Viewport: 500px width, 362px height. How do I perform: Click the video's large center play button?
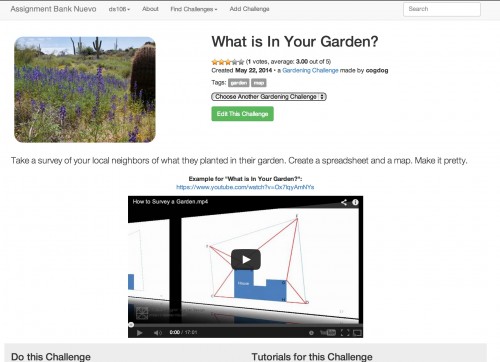(x=246, y=259)
